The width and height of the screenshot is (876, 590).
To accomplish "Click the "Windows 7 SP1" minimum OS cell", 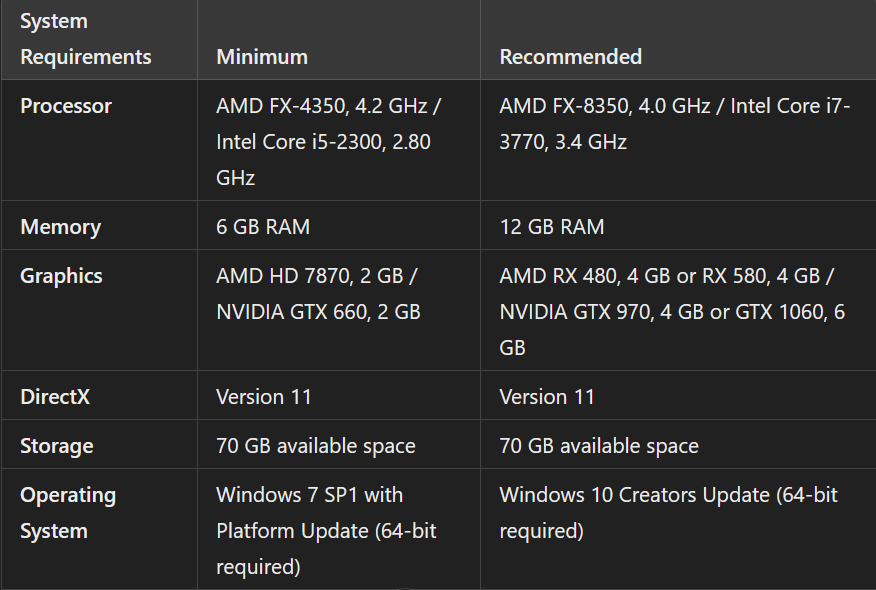I will click(x=310, y=495).
